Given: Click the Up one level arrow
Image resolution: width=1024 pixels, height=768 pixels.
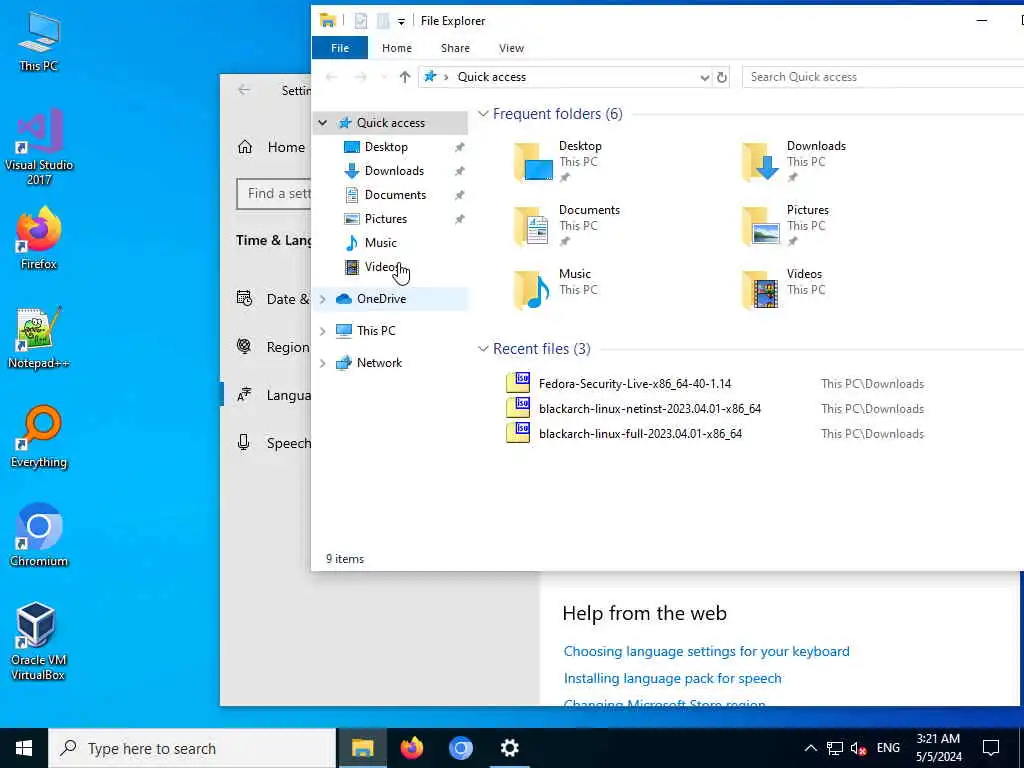Looking at the screenshot, I should click(x=405, y=77).
